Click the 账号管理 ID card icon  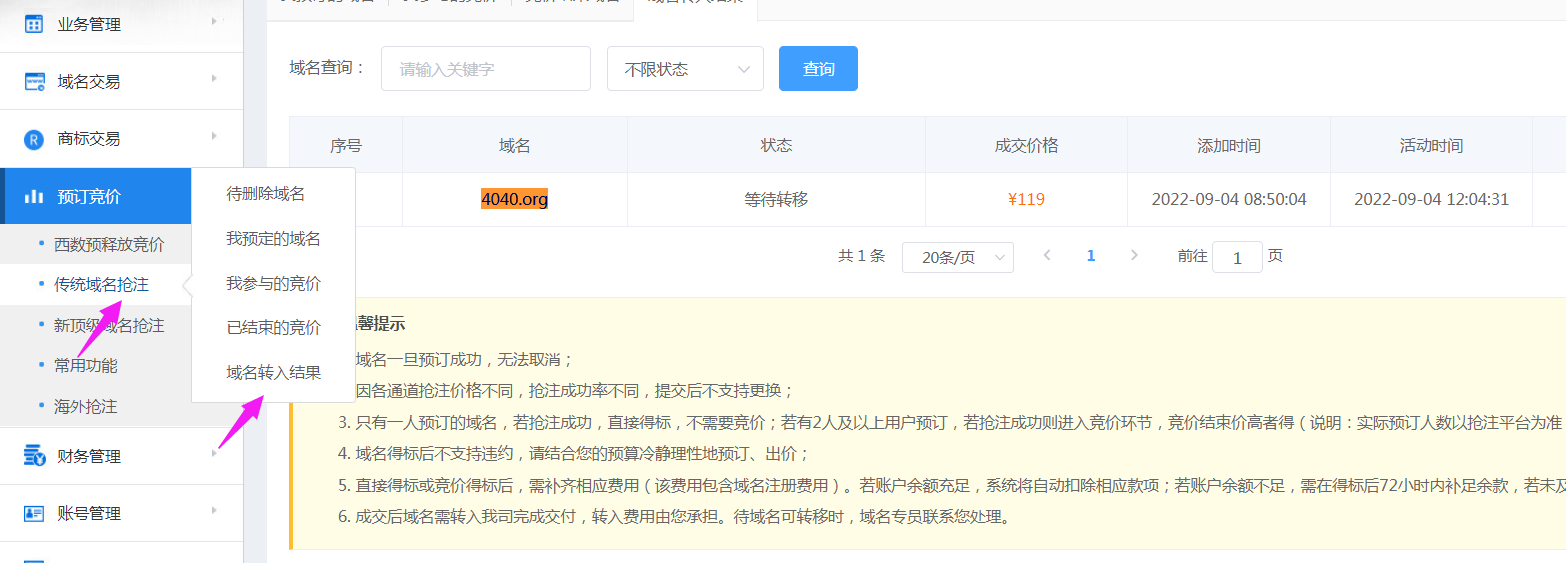tap(34, 514)
